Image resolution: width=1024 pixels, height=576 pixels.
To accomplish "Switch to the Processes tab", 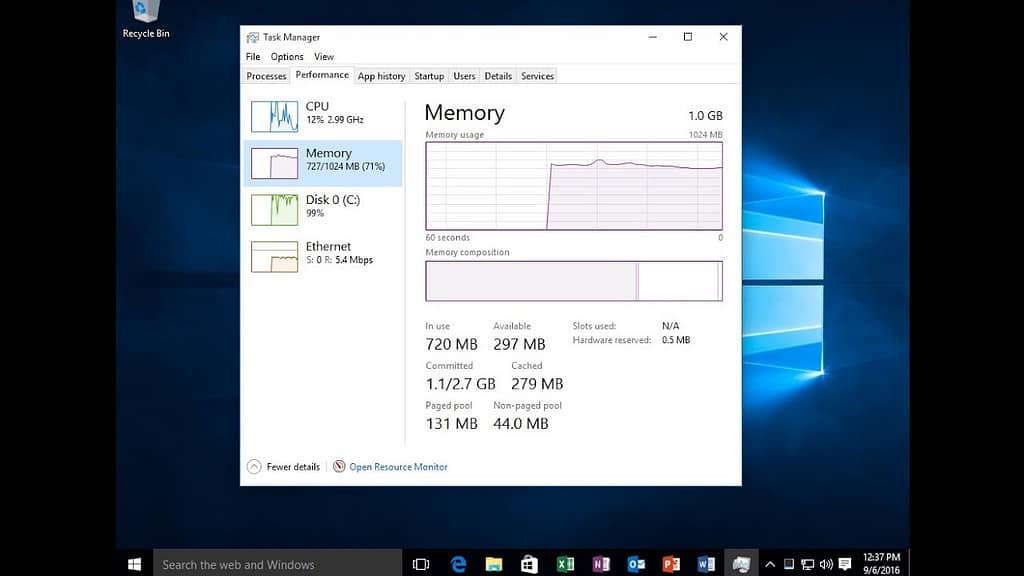I will 265,75.
